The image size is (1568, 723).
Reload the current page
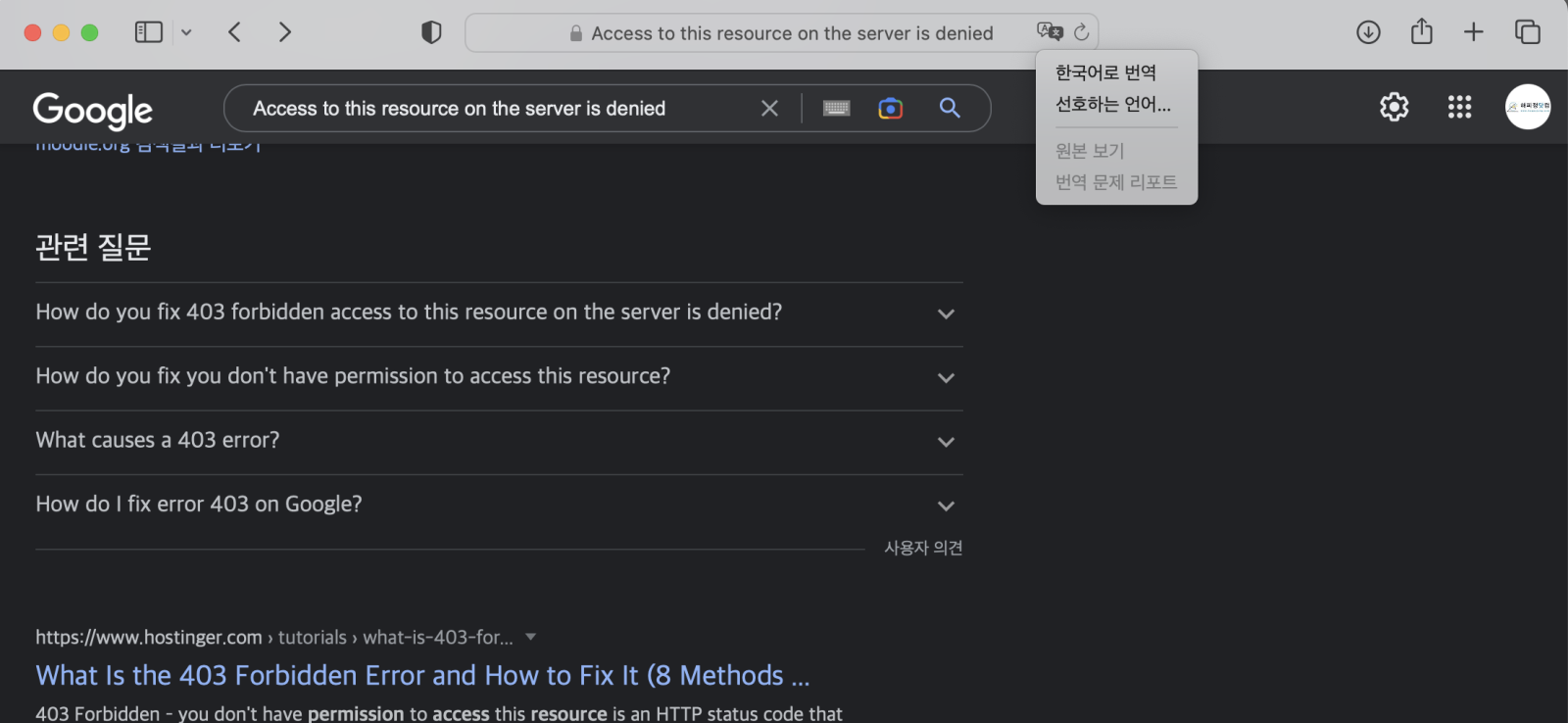coord(1082,32)
